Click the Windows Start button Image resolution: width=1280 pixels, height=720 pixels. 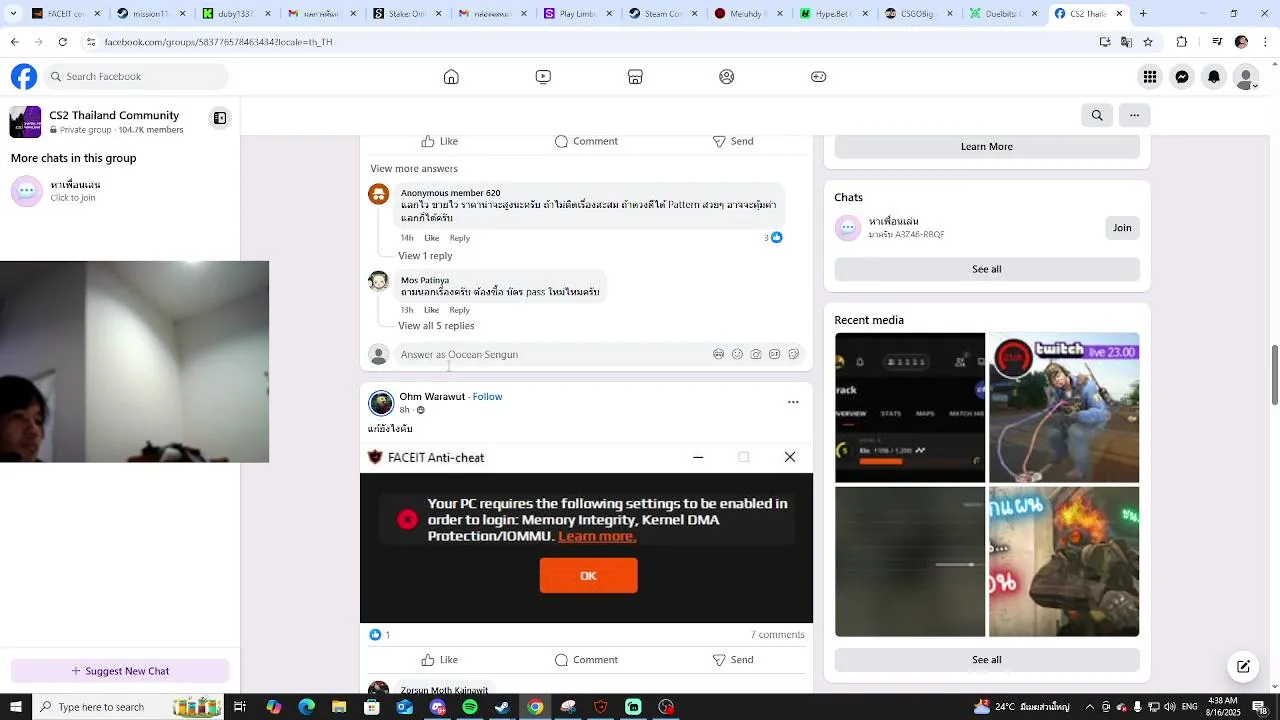pos(15,707)
